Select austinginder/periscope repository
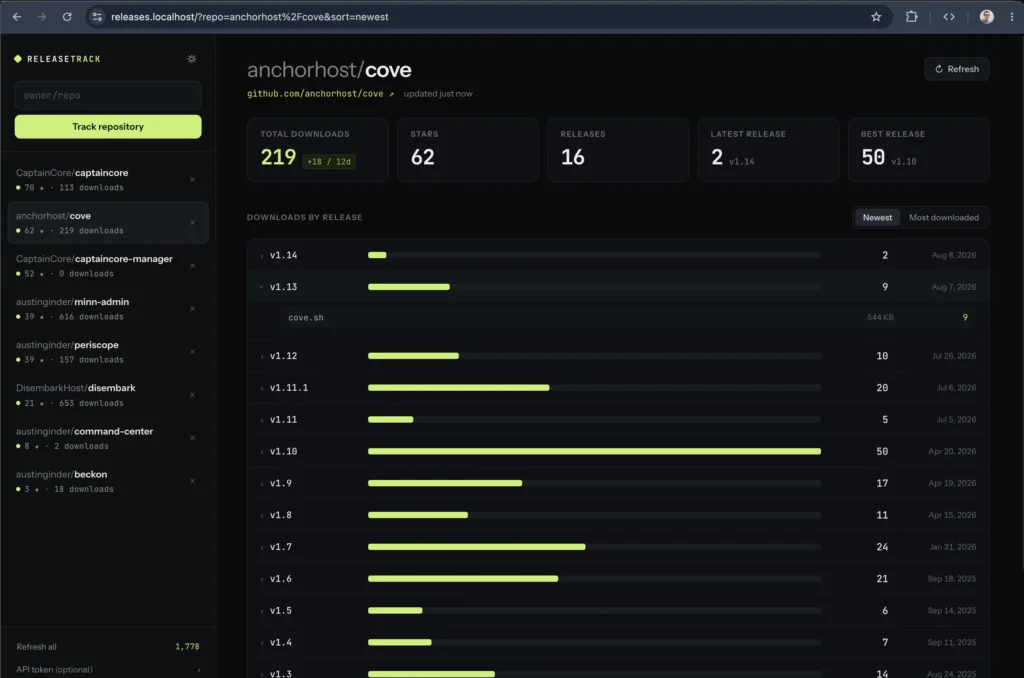Viewport: 1024px width, 678px height. coord(108,352)
